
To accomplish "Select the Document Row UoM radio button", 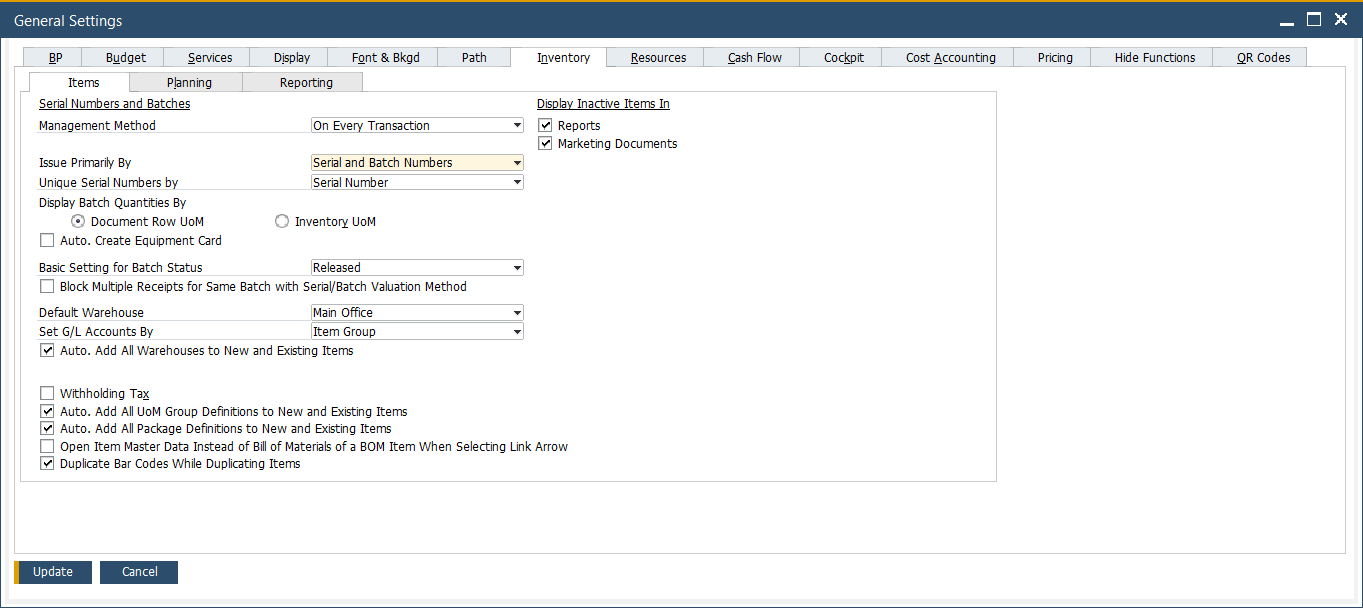I will (78, 221).
